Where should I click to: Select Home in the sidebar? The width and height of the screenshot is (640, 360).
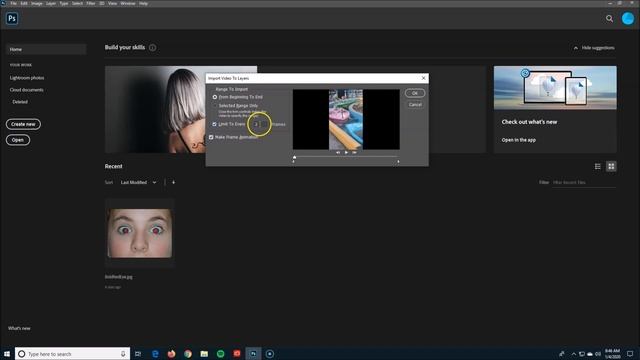(x=46, y=49)
